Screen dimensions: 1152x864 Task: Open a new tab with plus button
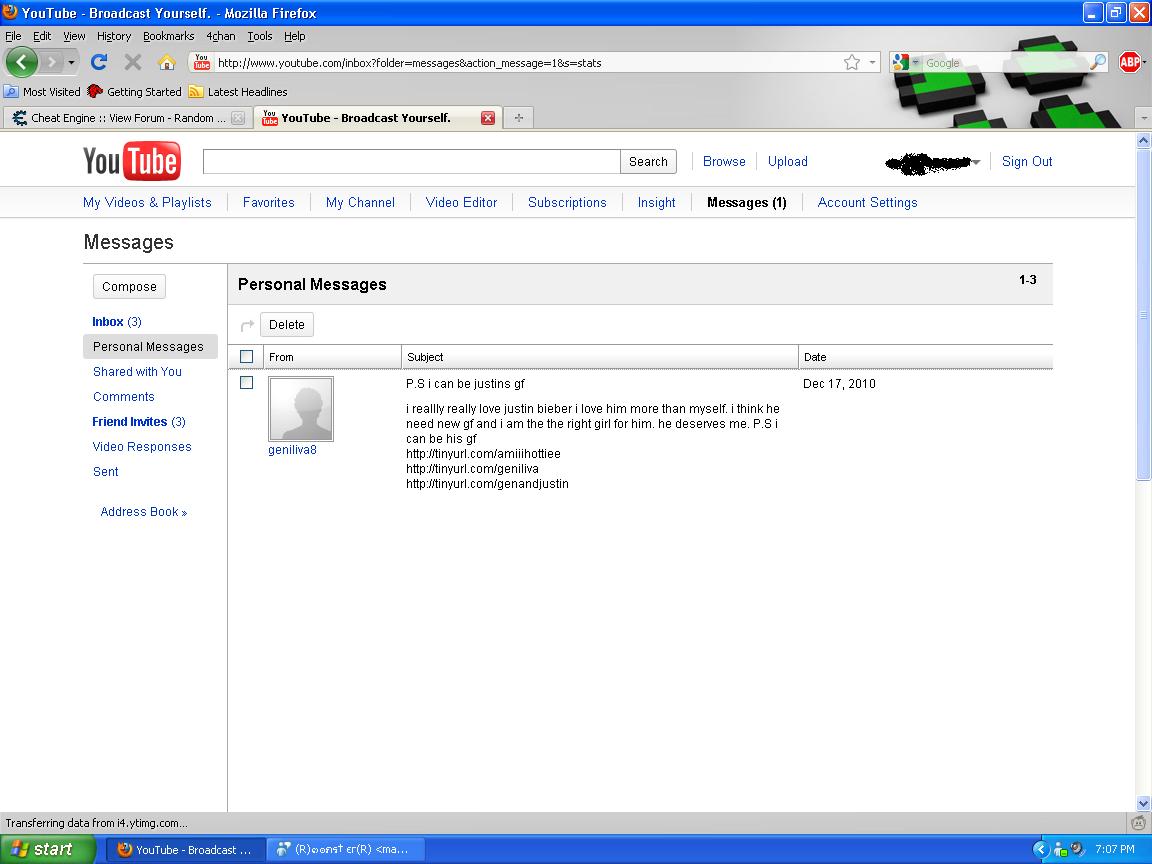(x=519, y=118)
